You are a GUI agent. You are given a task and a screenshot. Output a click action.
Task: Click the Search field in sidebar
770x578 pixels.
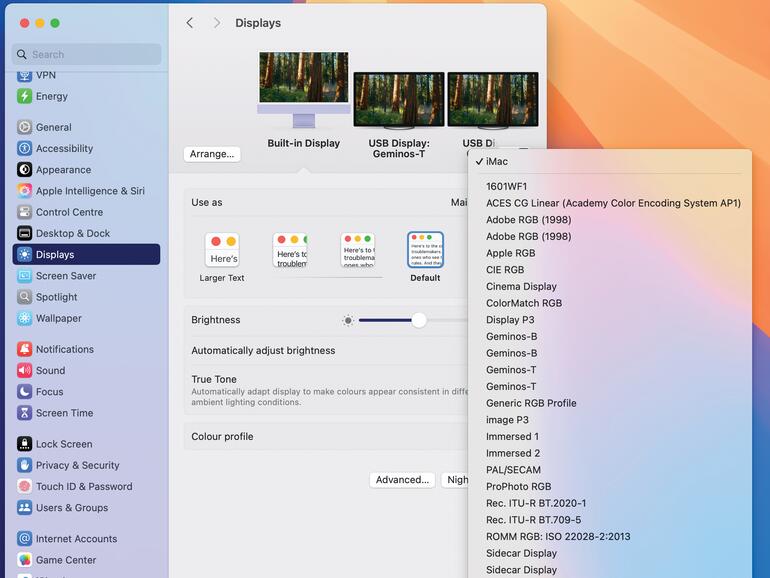86,55
